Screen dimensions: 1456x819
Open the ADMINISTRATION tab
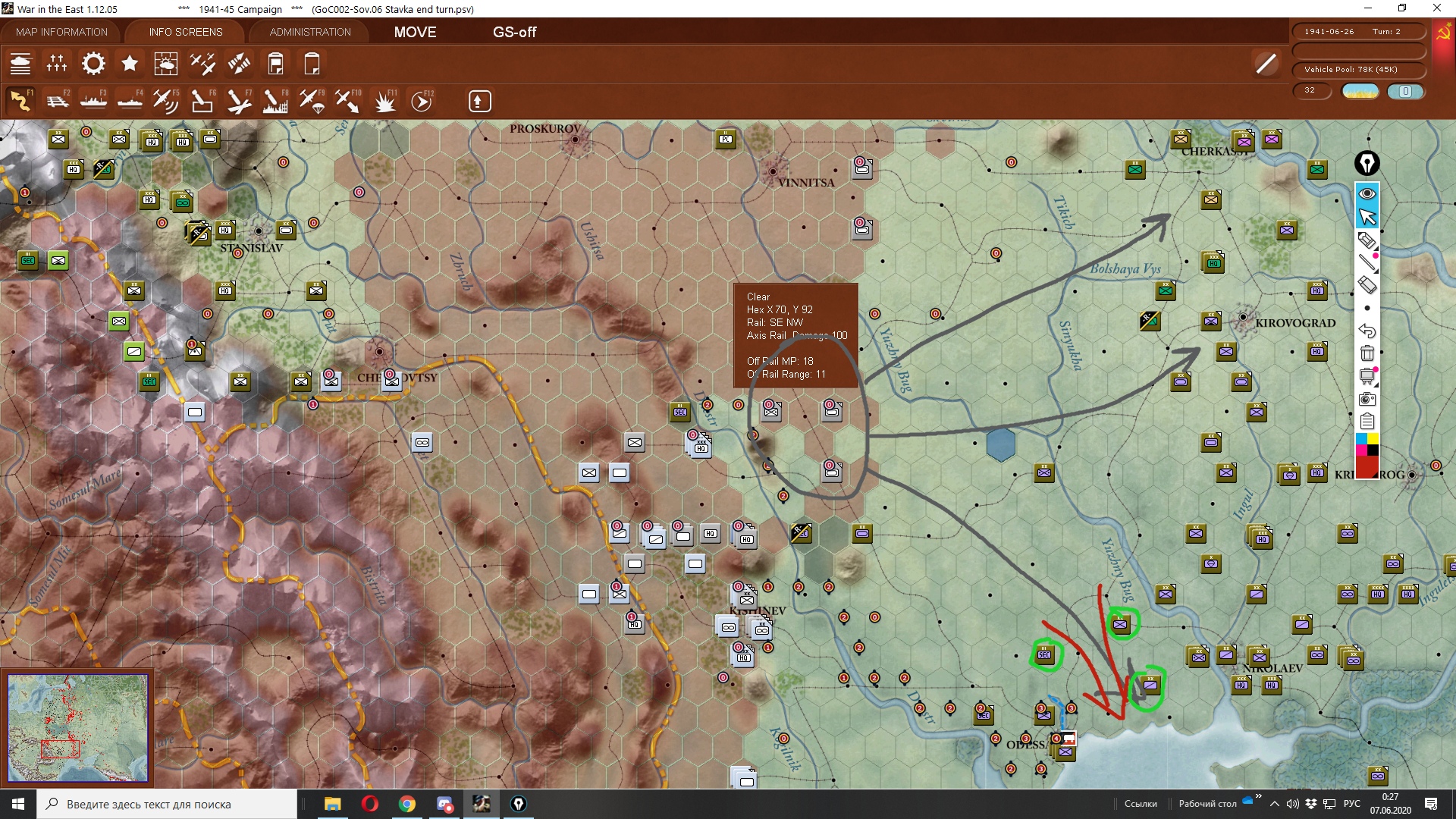(310, 32)
